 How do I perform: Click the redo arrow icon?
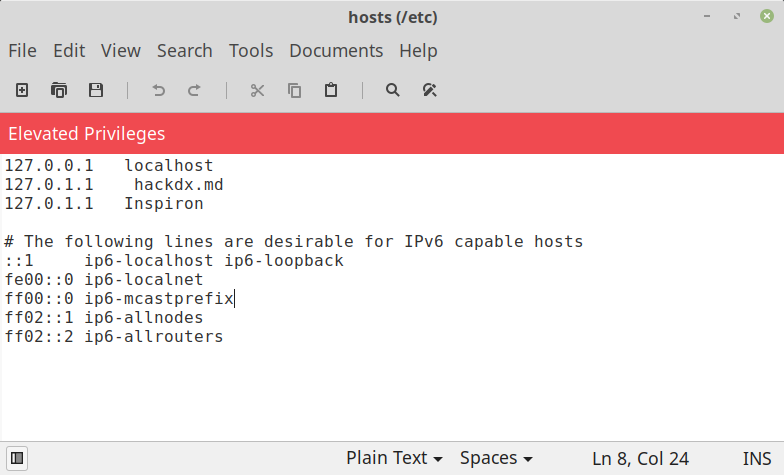[x=194, y=90]
